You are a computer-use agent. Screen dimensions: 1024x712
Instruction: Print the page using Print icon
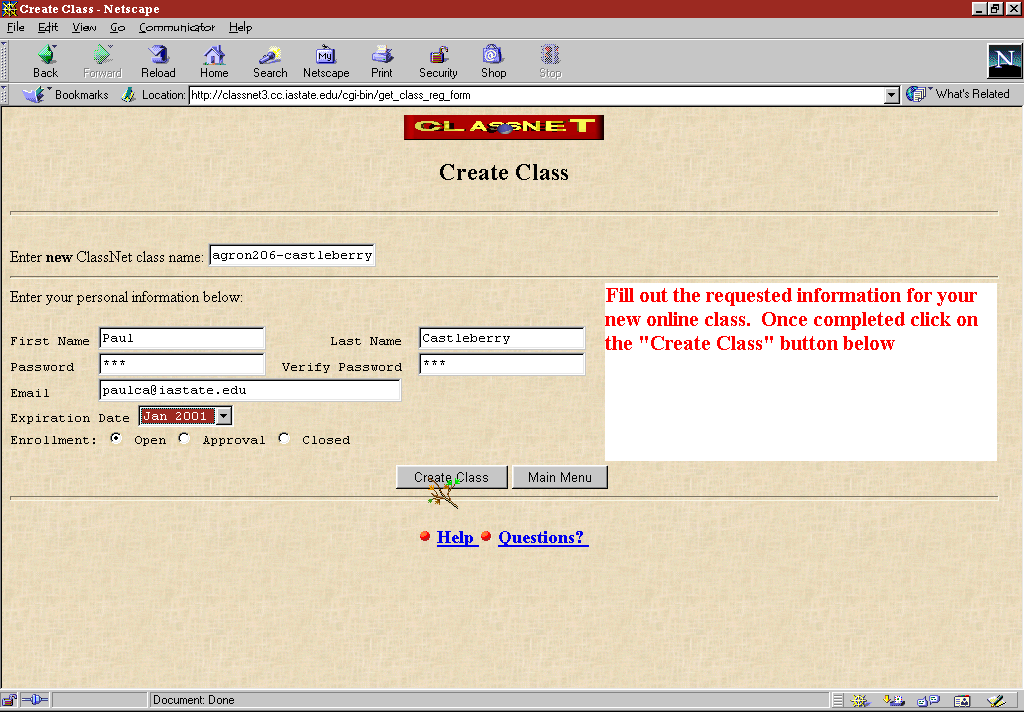pyautogui.click(x=382, y=60)
